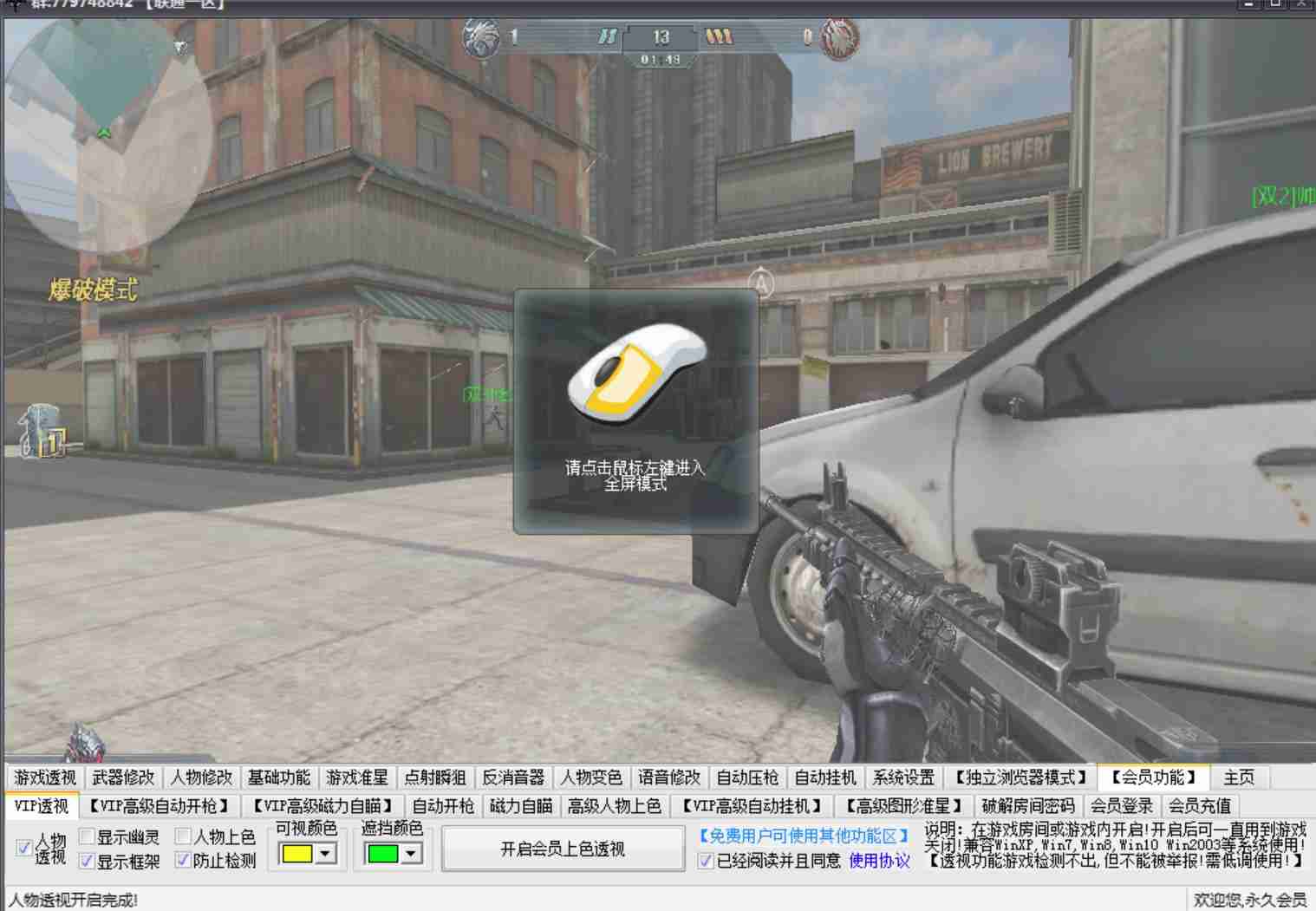Screen dimensions: 1316x911
Task: Click the bomb site A marker
Action: (760, 282)
